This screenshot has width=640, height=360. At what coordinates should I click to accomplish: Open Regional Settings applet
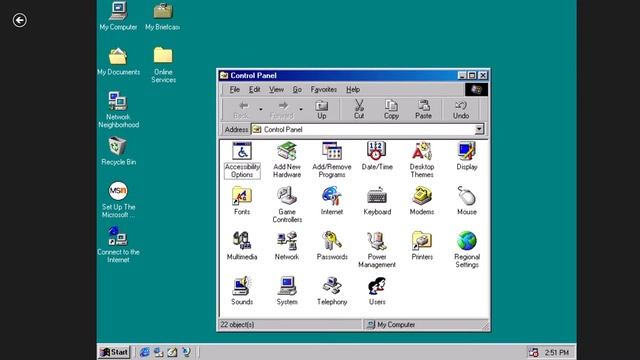467,250
